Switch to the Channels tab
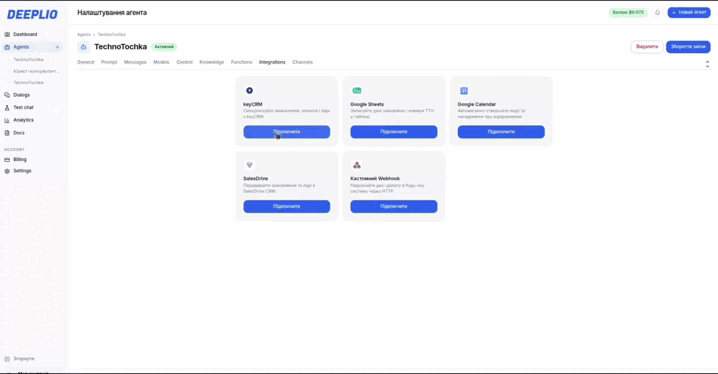The image size is (718, 374). [302, 62]
